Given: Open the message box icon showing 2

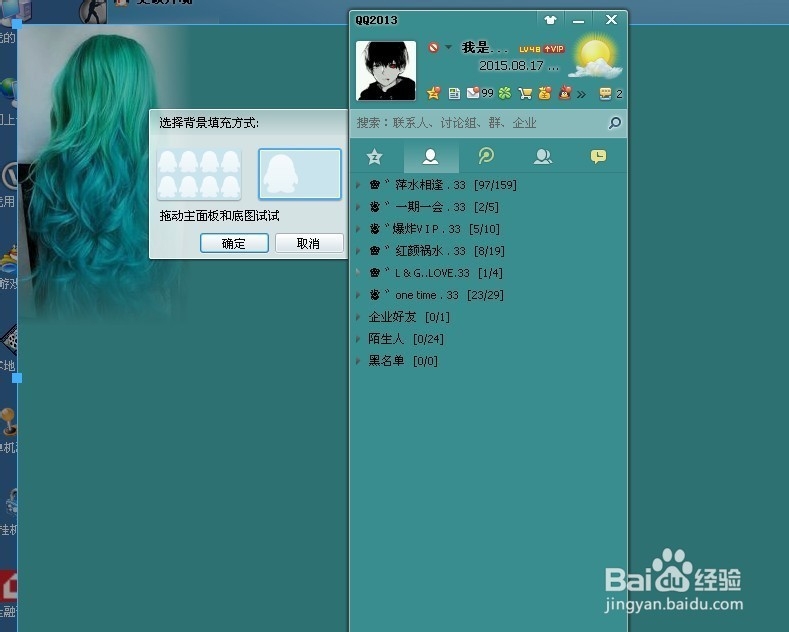Looking at the screenshot, I should point(605,94).
